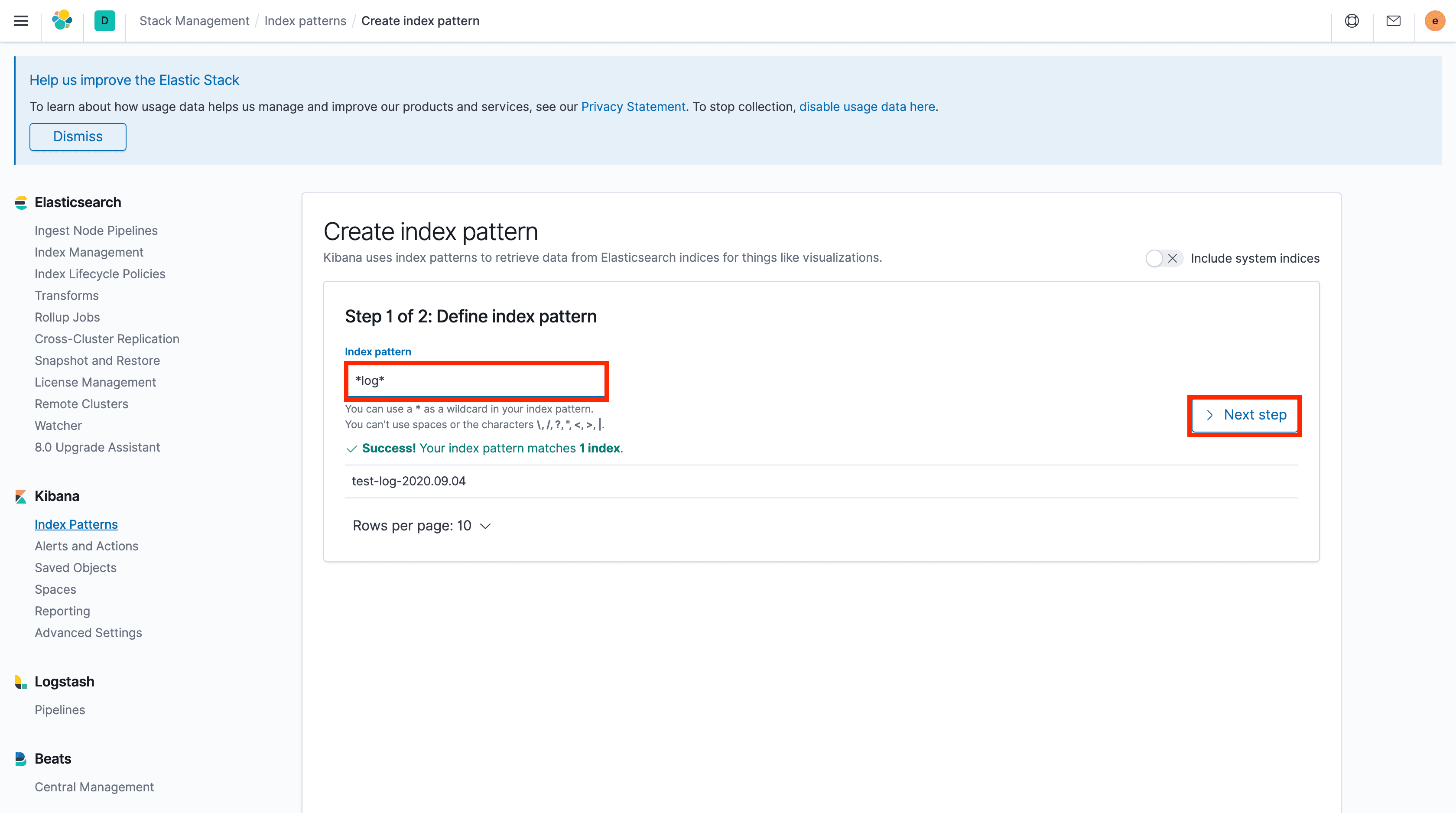Open Watcher page
Image resolution: width=1456 pixels, height=813 pixels.
[58, 426]
